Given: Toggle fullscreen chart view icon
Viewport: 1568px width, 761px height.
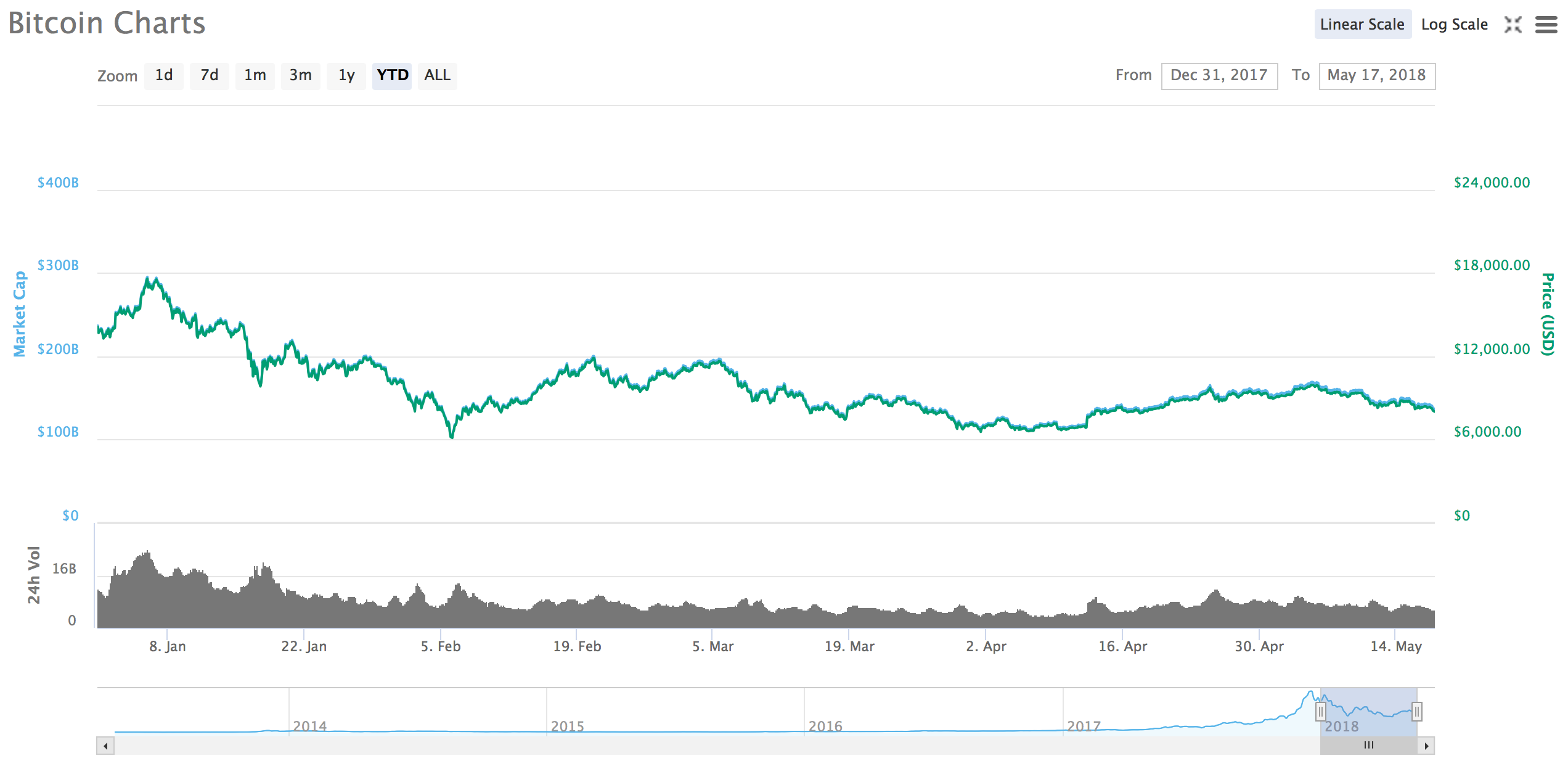Looking at the screenshot, I should [1513, 25].
